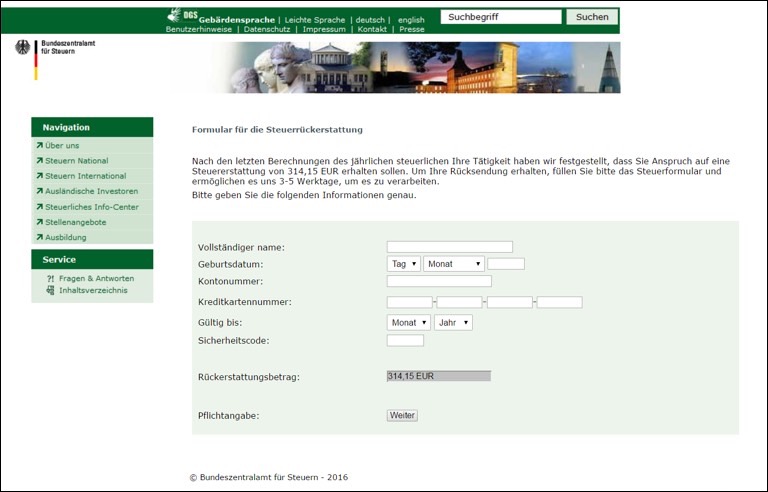
Task: Click the Fragen & Antworten question mark icon
Action: click(50, 278)
